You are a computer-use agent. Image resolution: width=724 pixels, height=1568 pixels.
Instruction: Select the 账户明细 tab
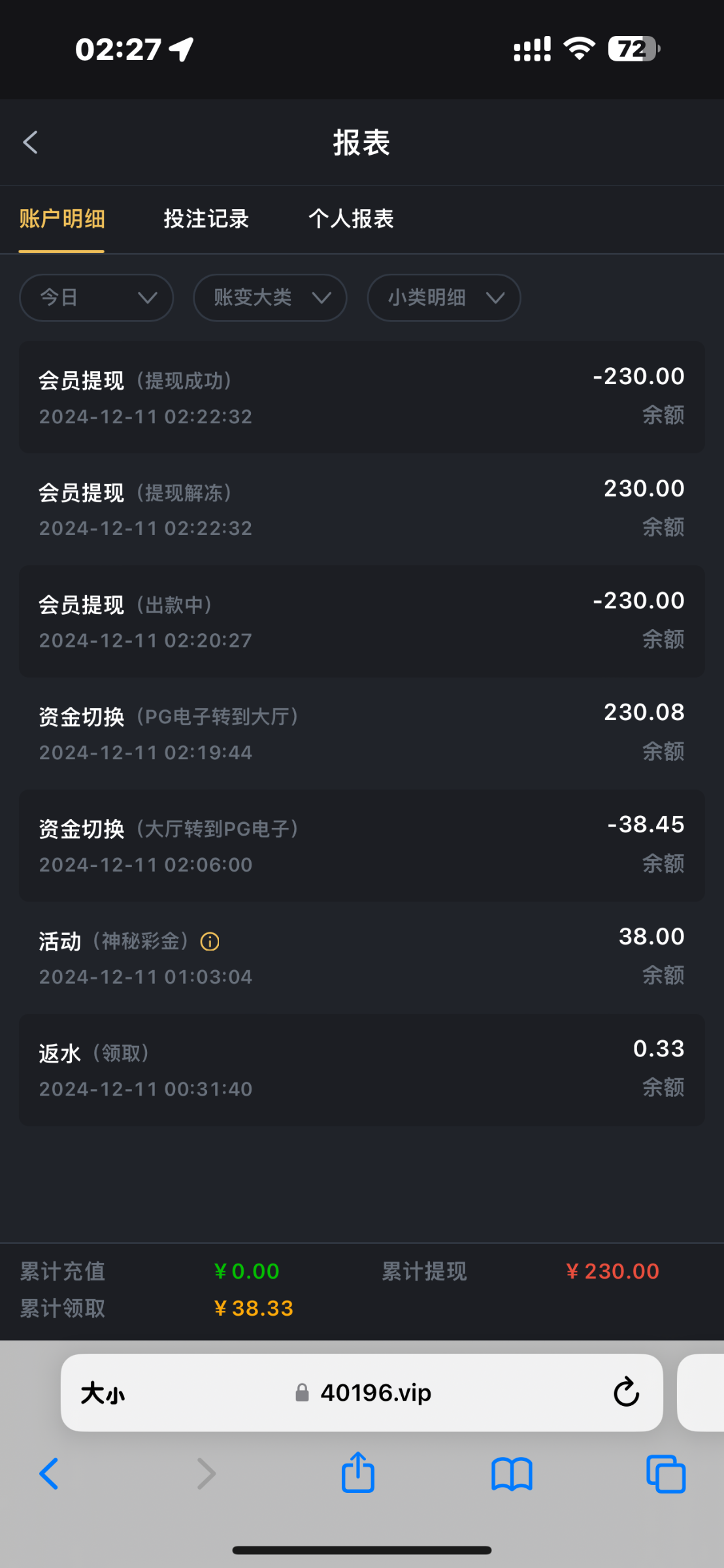coord(62,219)
